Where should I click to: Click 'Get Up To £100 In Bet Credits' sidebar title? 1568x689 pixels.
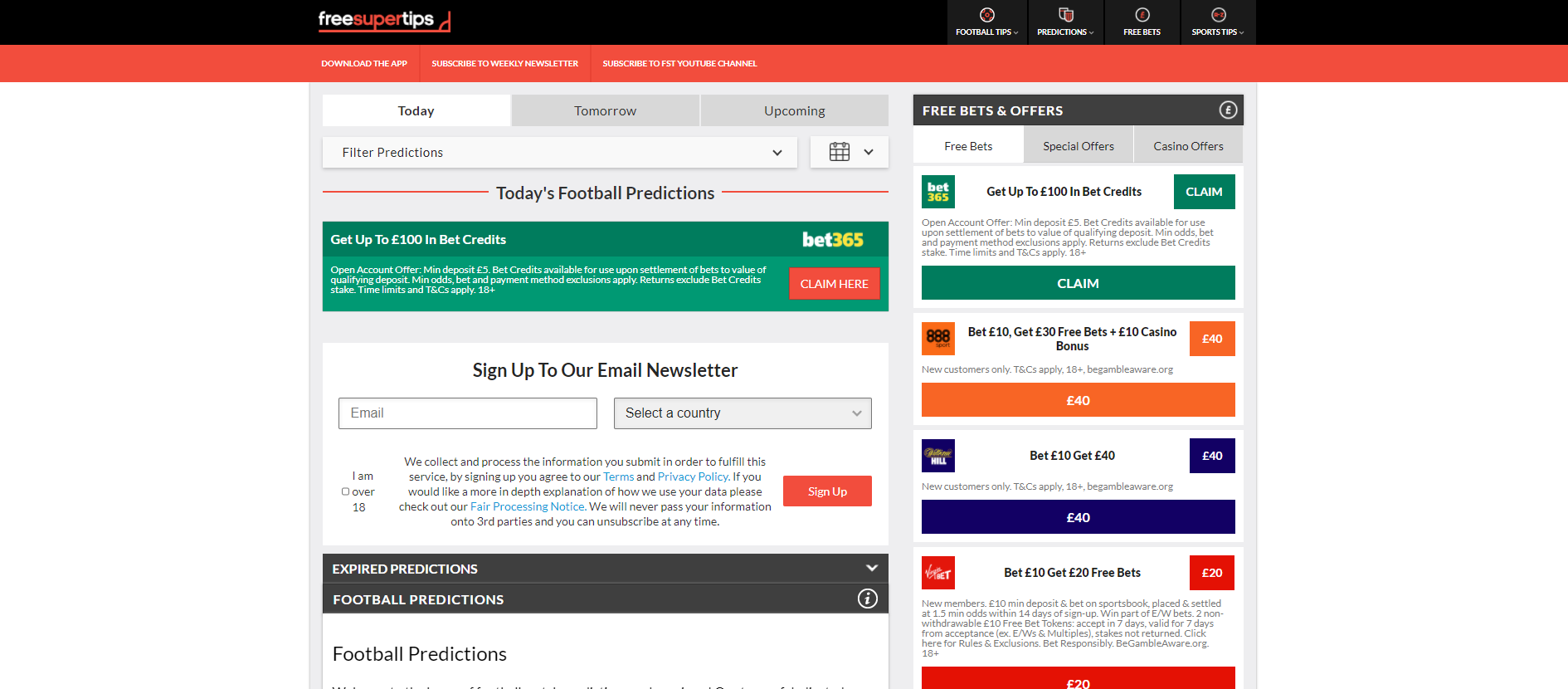1064,192
